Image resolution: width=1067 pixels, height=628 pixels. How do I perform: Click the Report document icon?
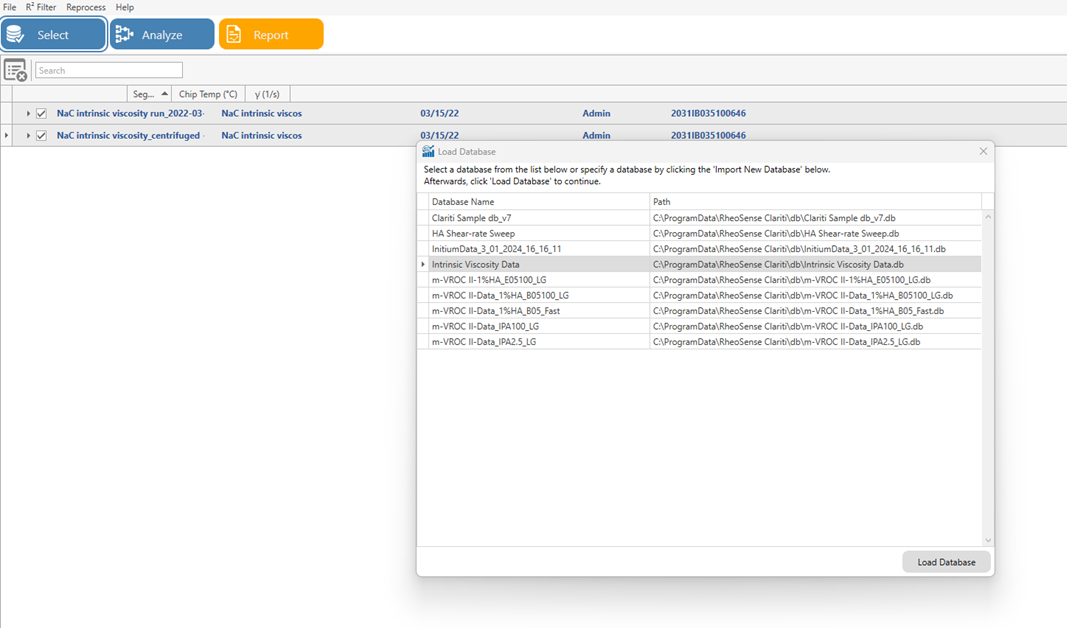tap(233, 34)
